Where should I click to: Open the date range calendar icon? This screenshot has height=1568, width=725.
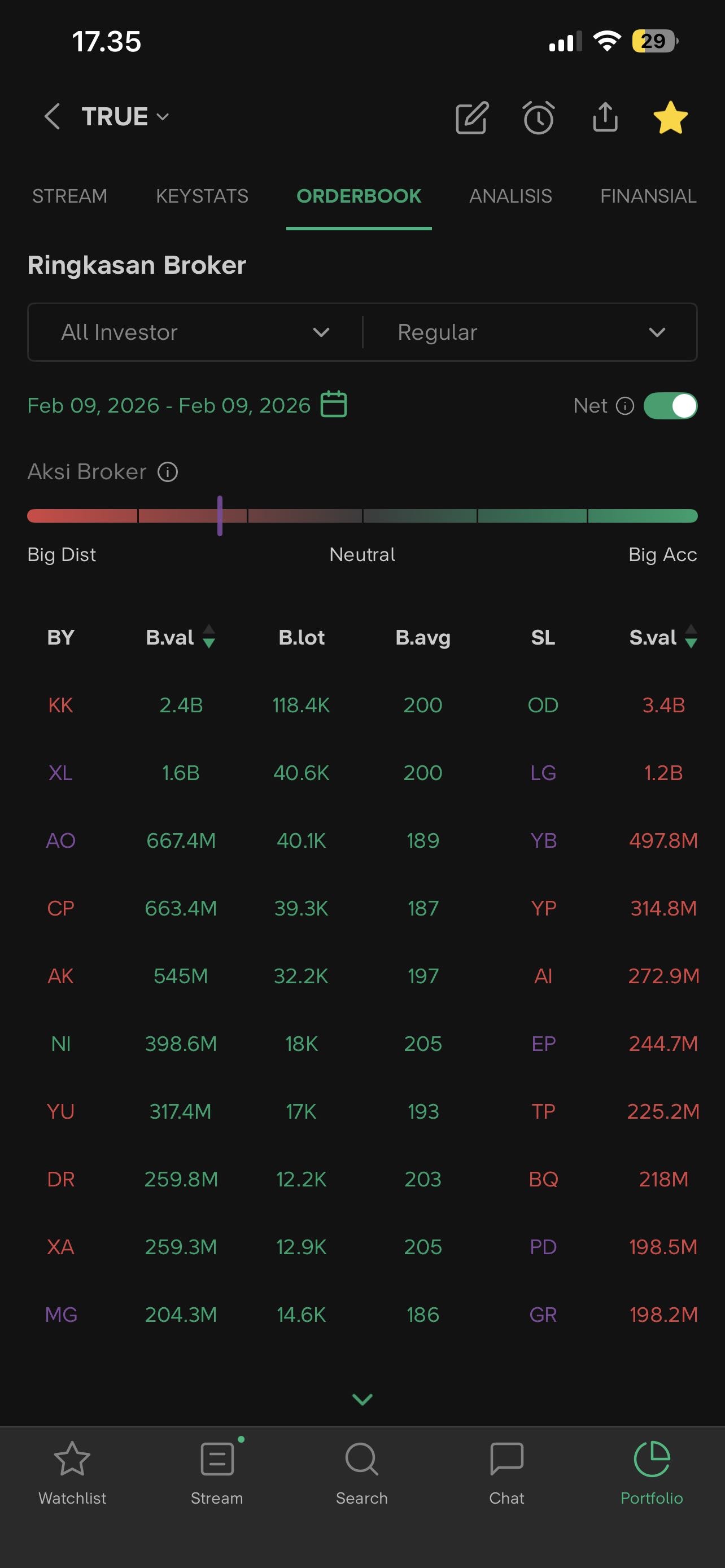[x=334, y=405]
